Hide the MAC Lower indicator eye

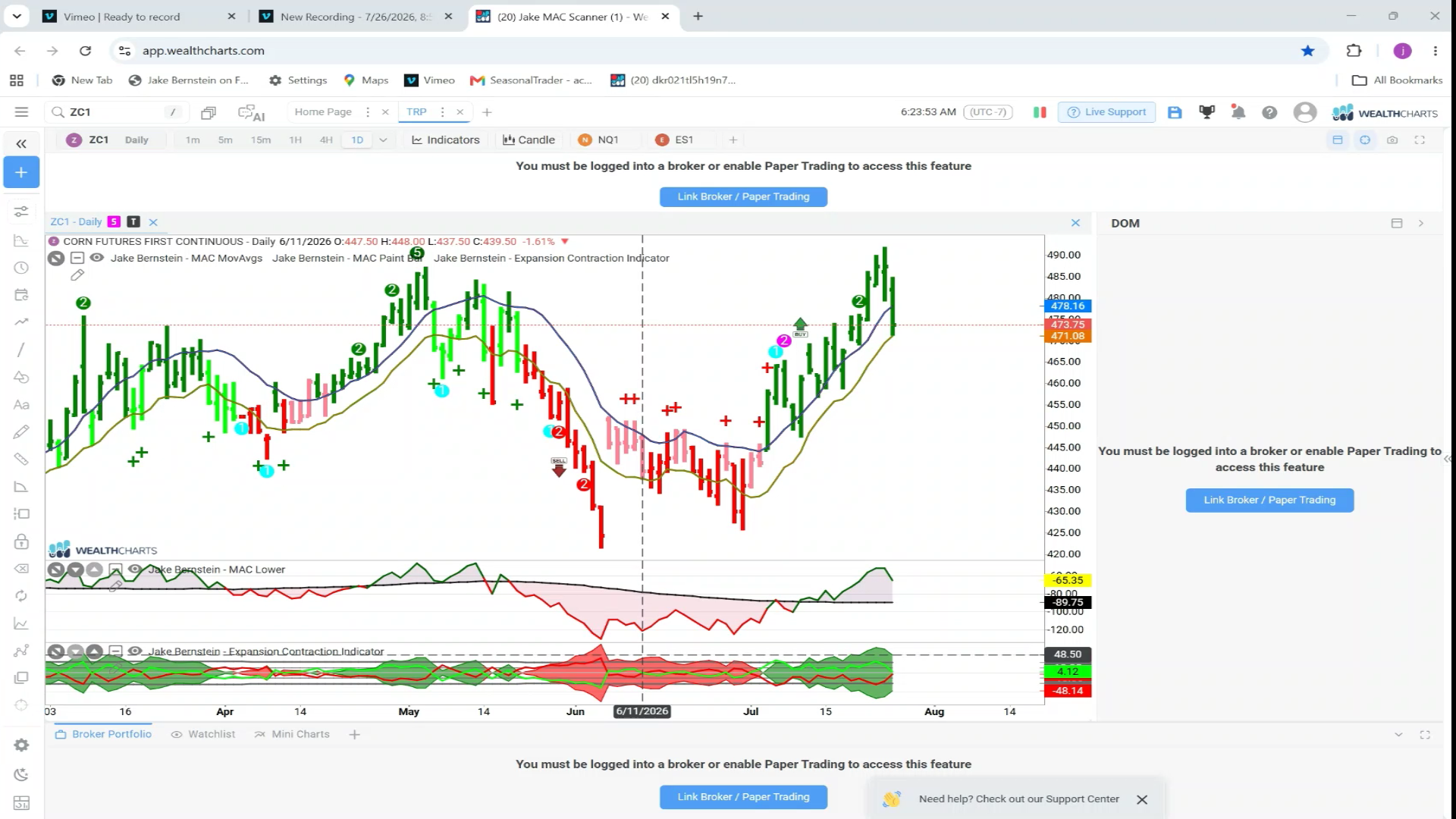[x=135, y=570]
